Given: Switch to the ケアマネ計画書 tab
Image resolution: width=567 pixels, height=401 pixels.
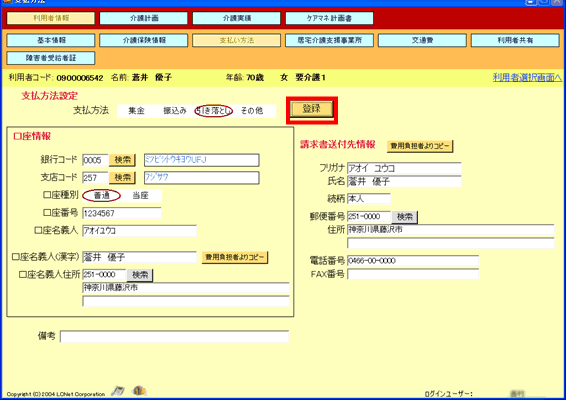Looking at the screenshot, I should [329, 18].
